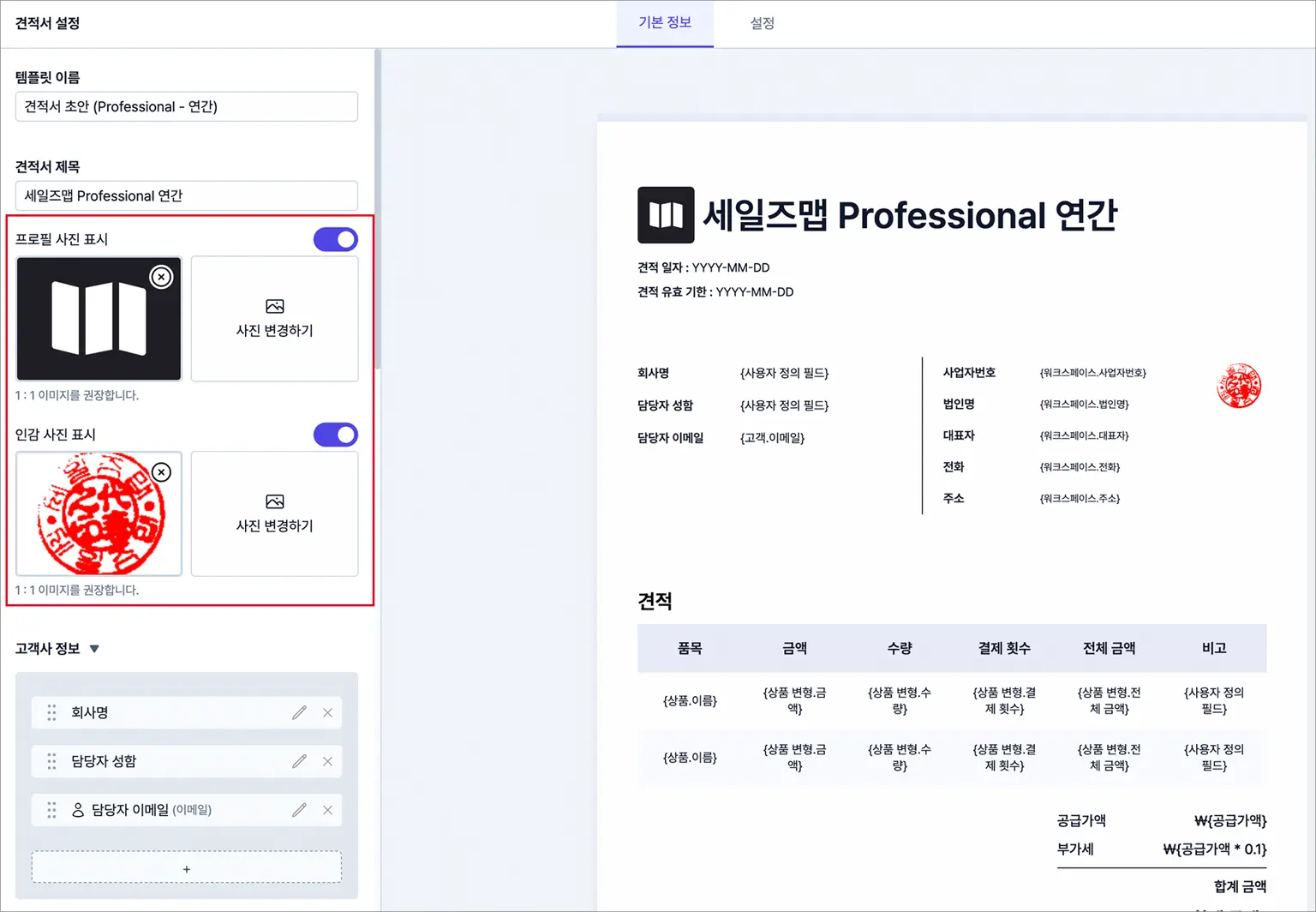Click the 전체 금액 column header
Screen dimensions: 1316x912
click(x=1110, y=648)
